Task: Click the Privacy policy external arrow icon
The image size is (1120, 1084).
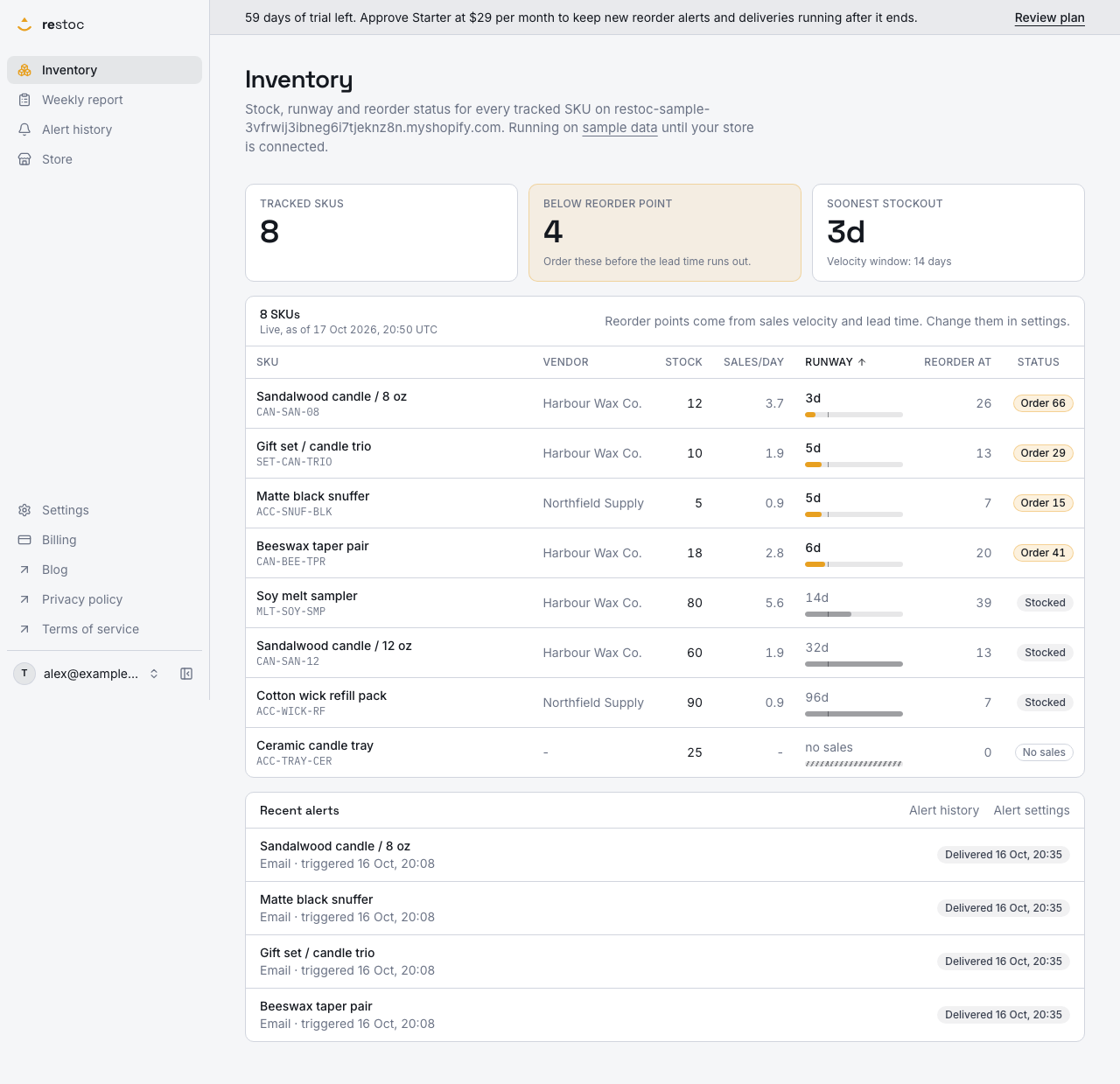Action: [x=24, y=599]
